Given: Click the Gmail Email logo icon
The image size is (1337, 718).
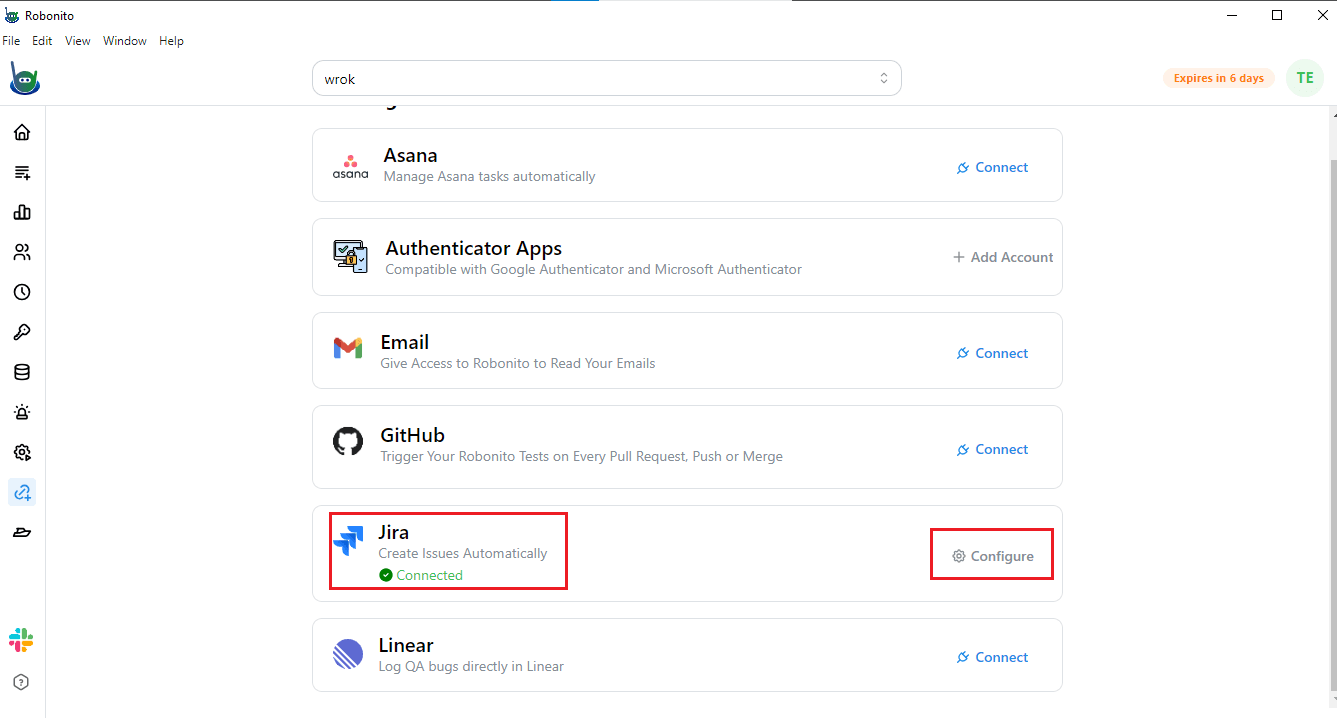Looking at the screenshot, I should coord(348,348).
